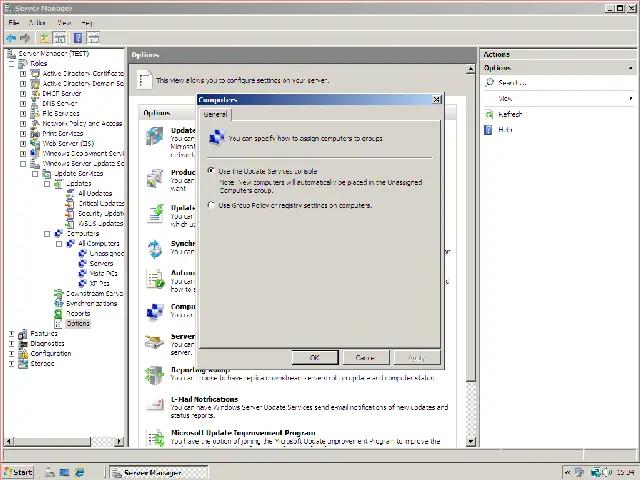Click the blue Help toolbar icon

click(x=78, y=38)
